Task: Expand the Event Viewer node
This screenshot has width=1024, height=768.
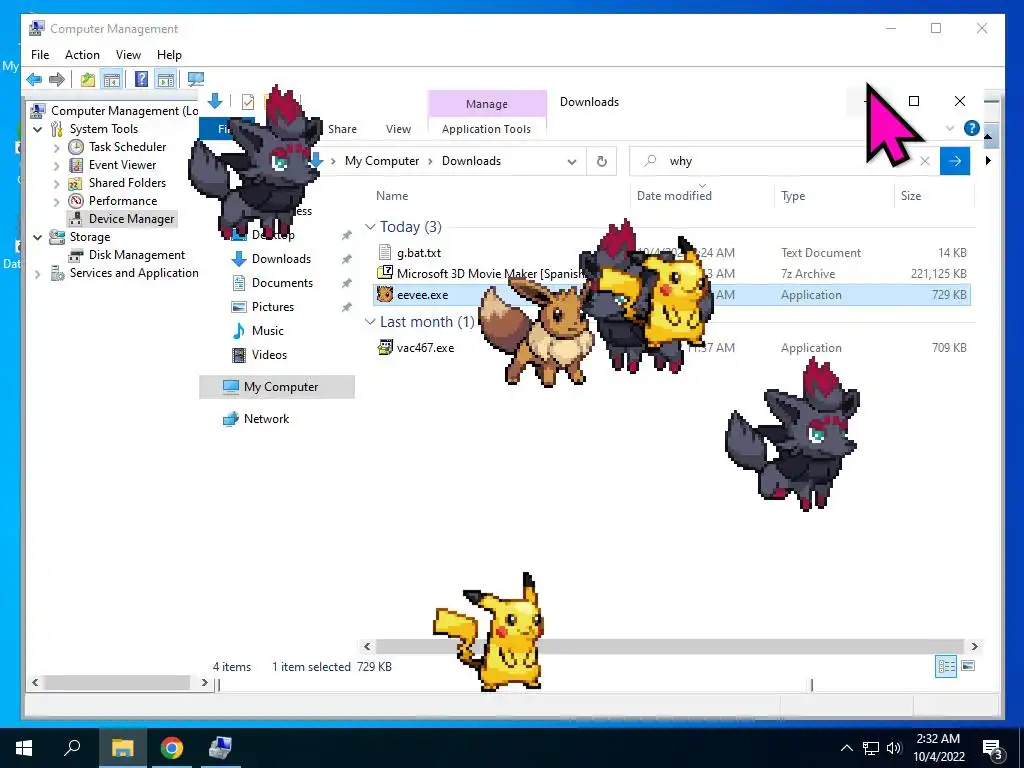Action: pyautogui.click(x=57, y=165)
